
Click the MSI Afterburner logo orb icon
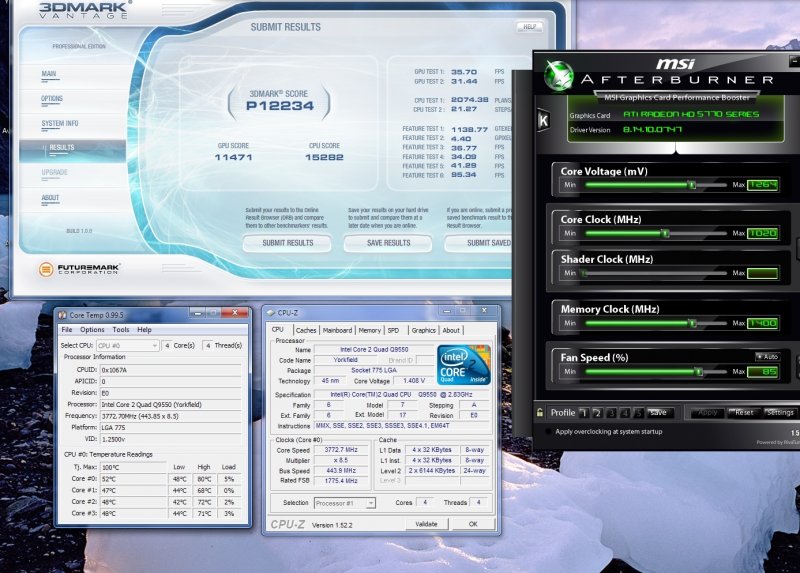pos(558,76)
